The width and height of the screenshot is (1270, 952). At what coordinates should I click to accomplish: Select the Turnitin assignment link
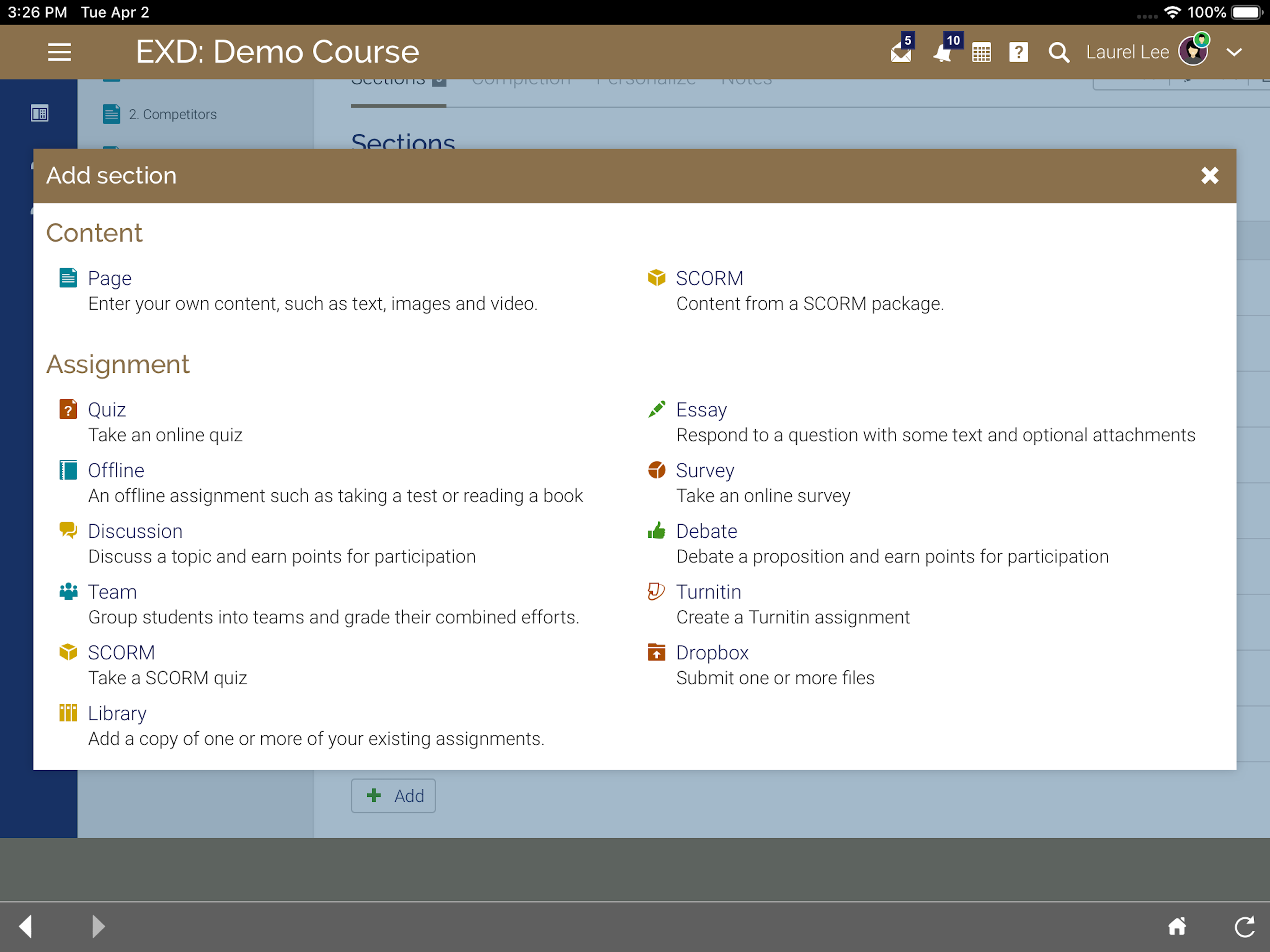tap(708, 592)
